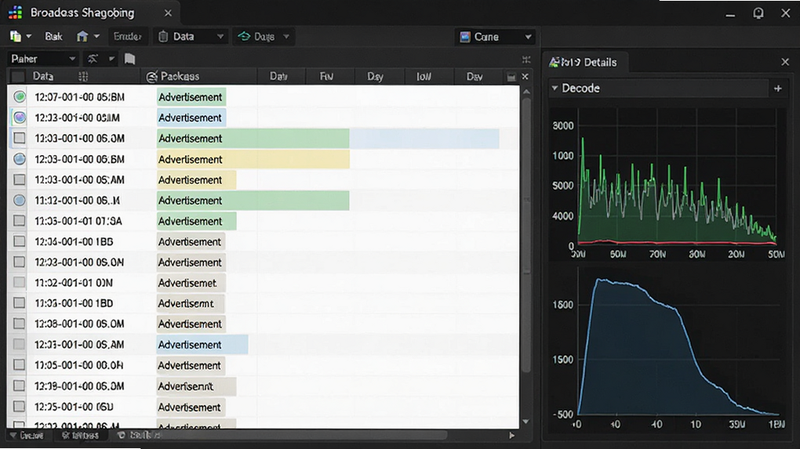Click the vertical scrollbar down arrow
This screenshot has height=449, width=800.
527,422
